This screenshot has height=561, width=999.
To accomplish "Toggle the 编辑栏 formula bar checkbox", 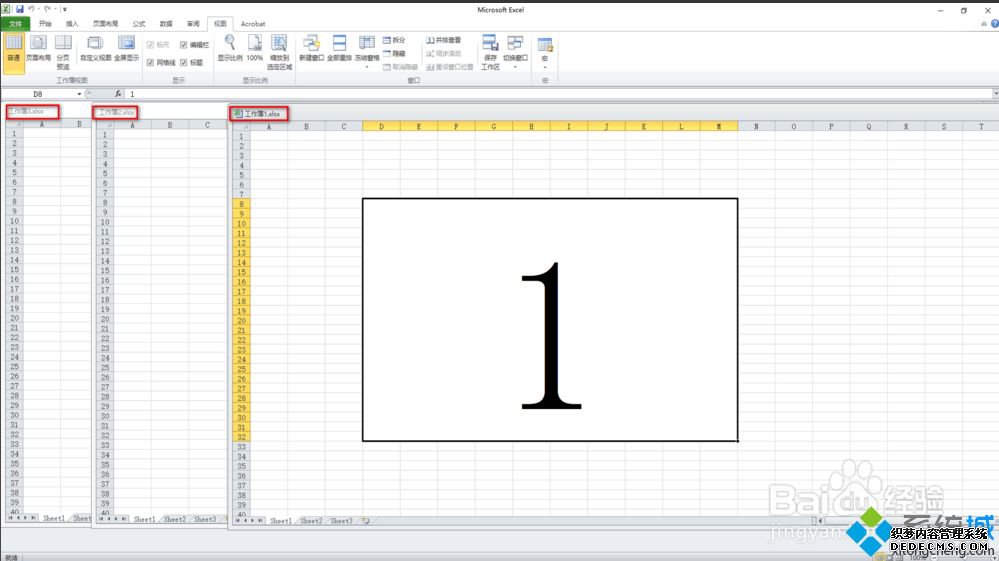I will point(183,45).
